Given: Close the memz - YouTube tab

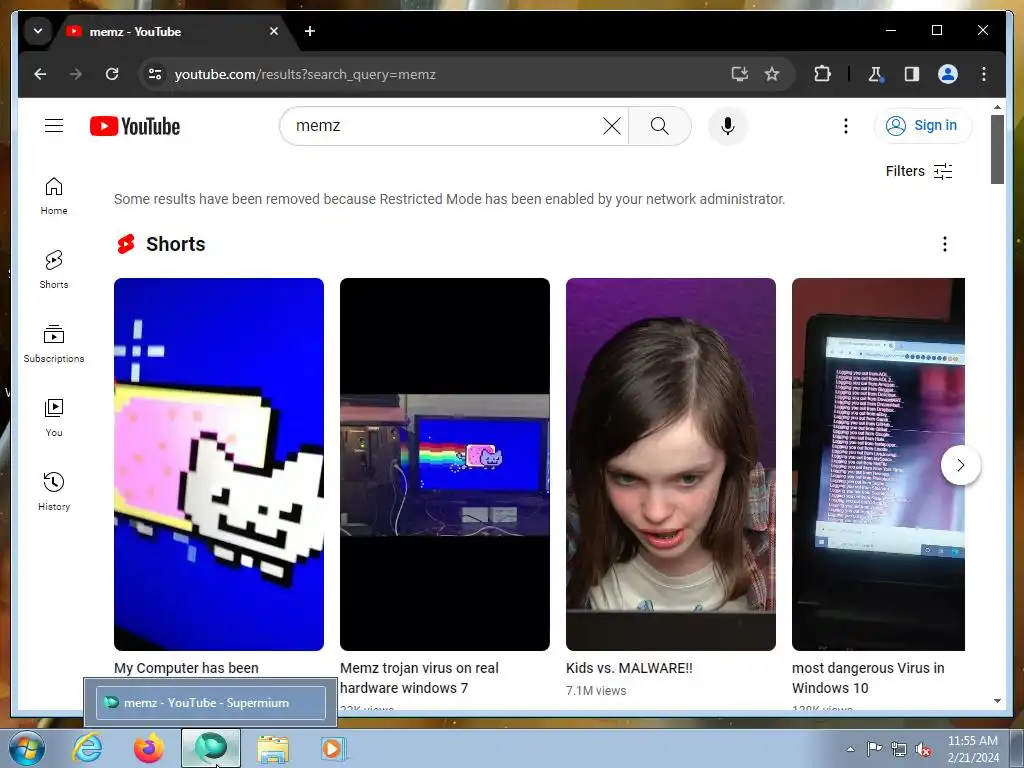Looking at the screenshot, I should (274, 31).
